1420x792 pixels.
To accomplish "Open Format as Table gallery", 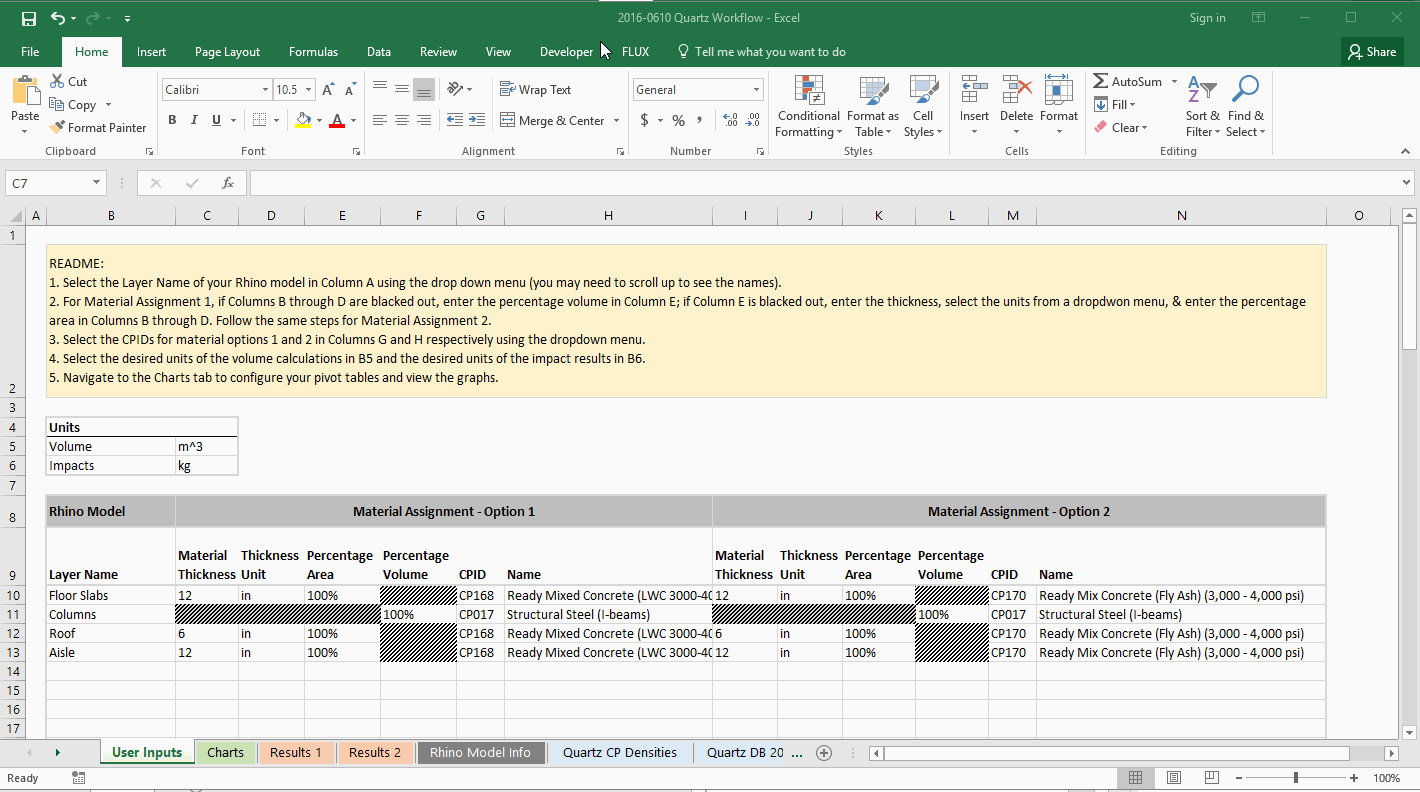I will (873, 106).
